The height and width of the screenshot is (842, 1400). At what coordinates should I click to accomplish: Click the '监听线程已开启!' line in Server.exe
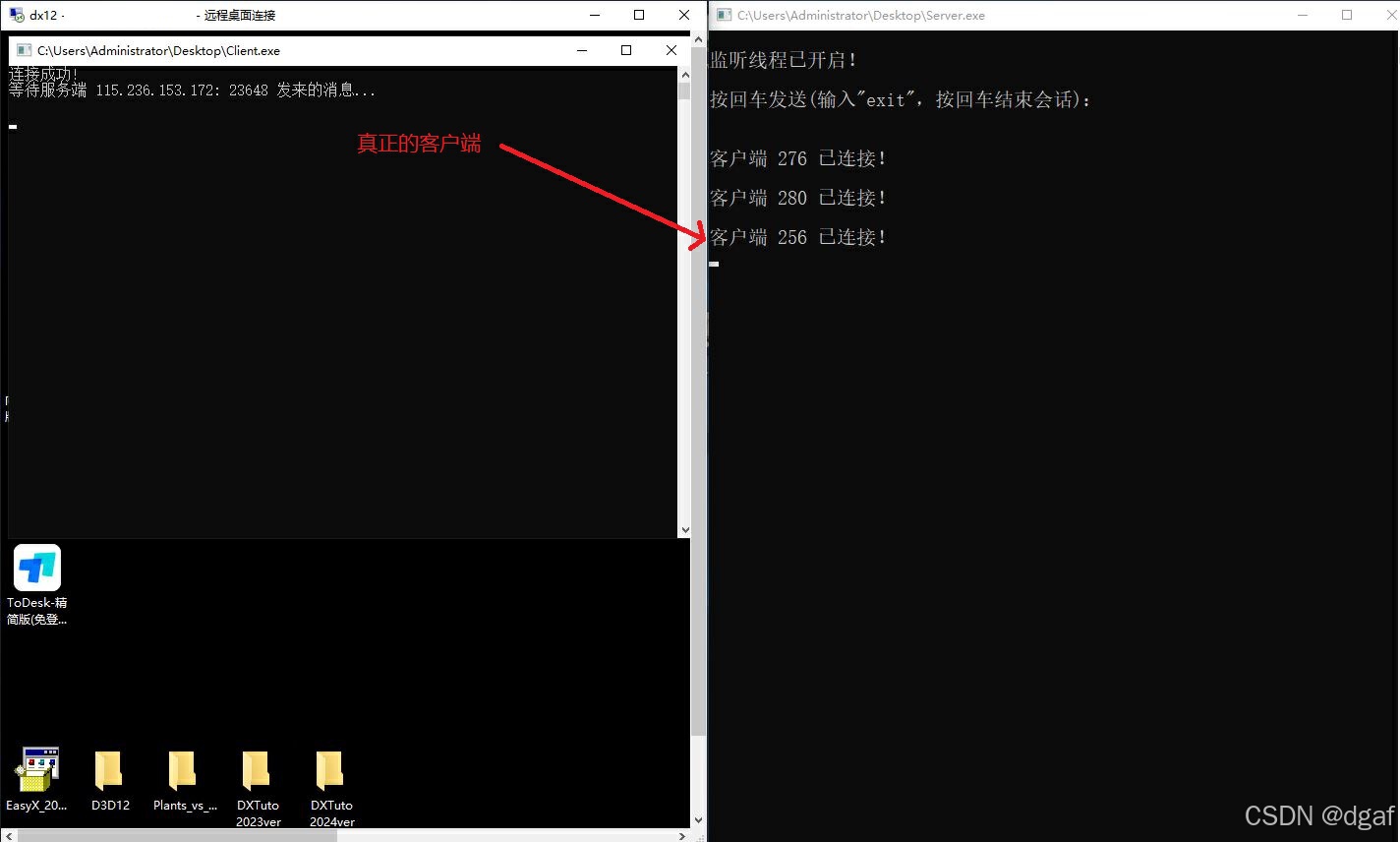pos(784,60)
